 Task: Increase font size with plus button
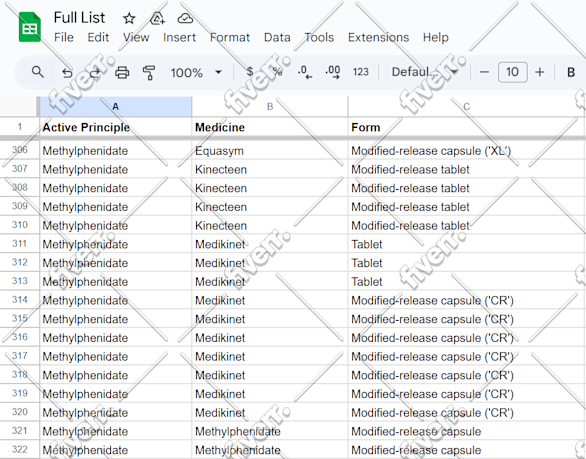coord(540,72)
